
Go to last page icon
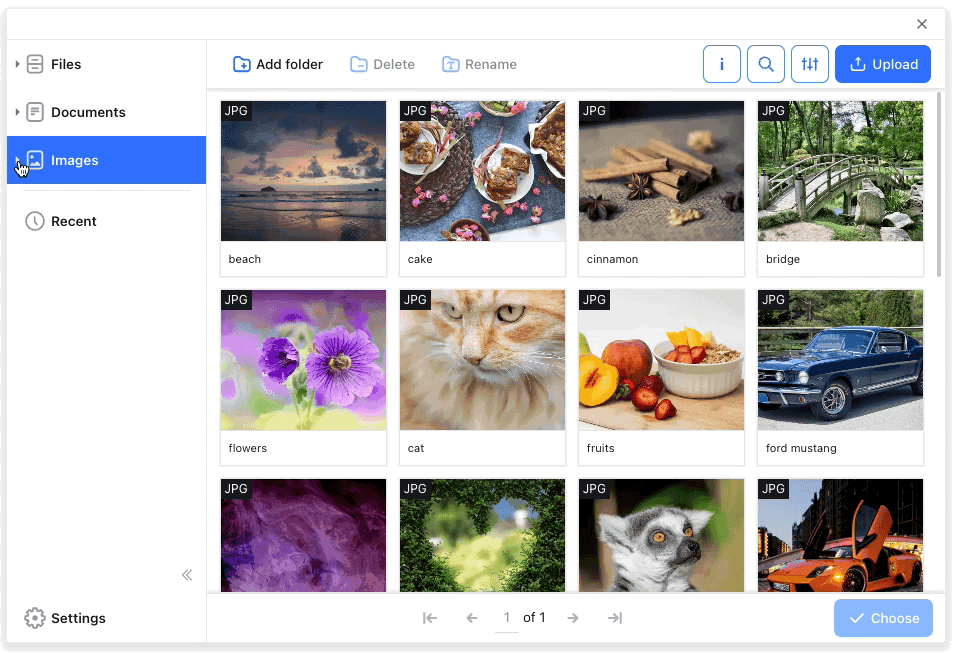pyautogui.click(x=615, y=618)
